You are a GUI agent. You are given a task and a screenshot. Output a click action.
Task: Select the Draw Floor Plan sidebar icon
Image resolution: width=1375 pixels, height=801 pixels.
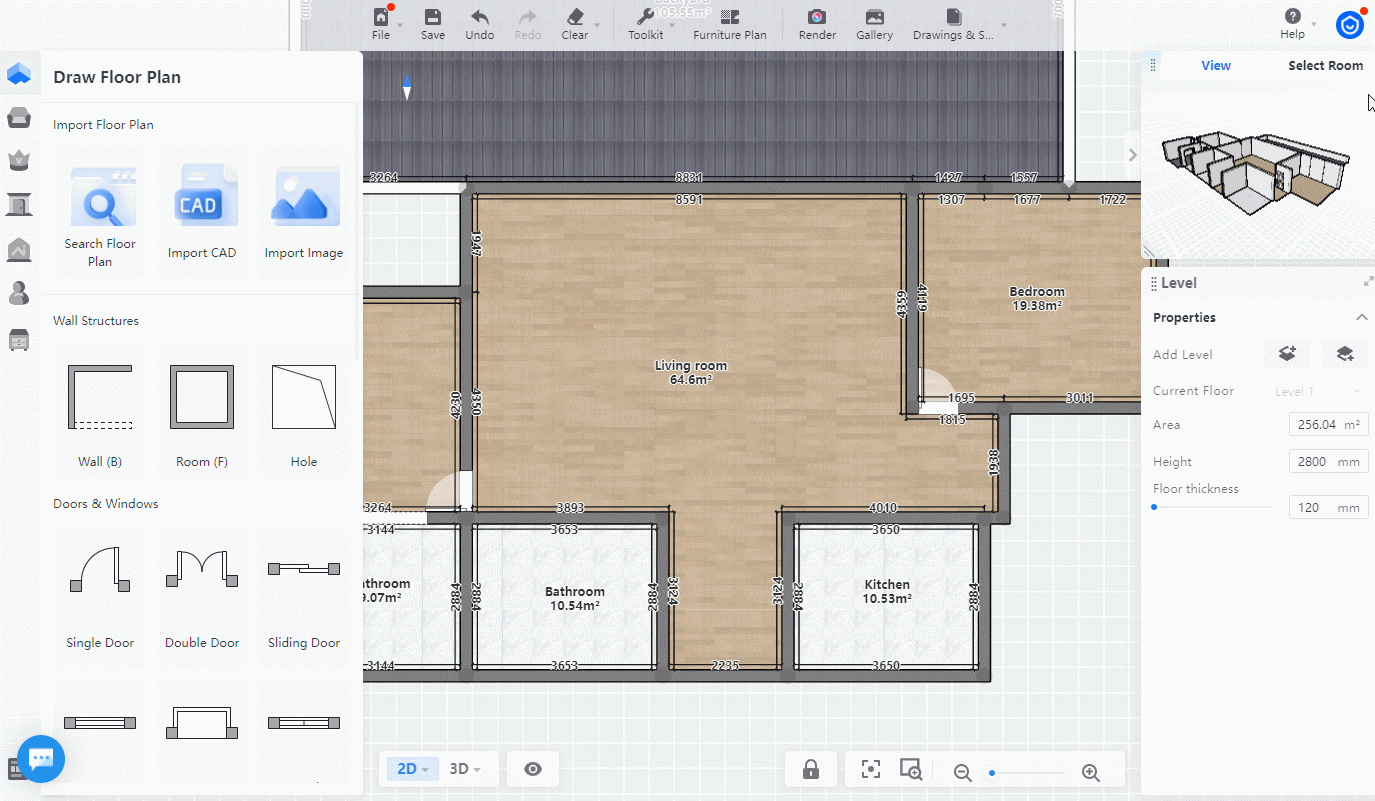(18, 74)
